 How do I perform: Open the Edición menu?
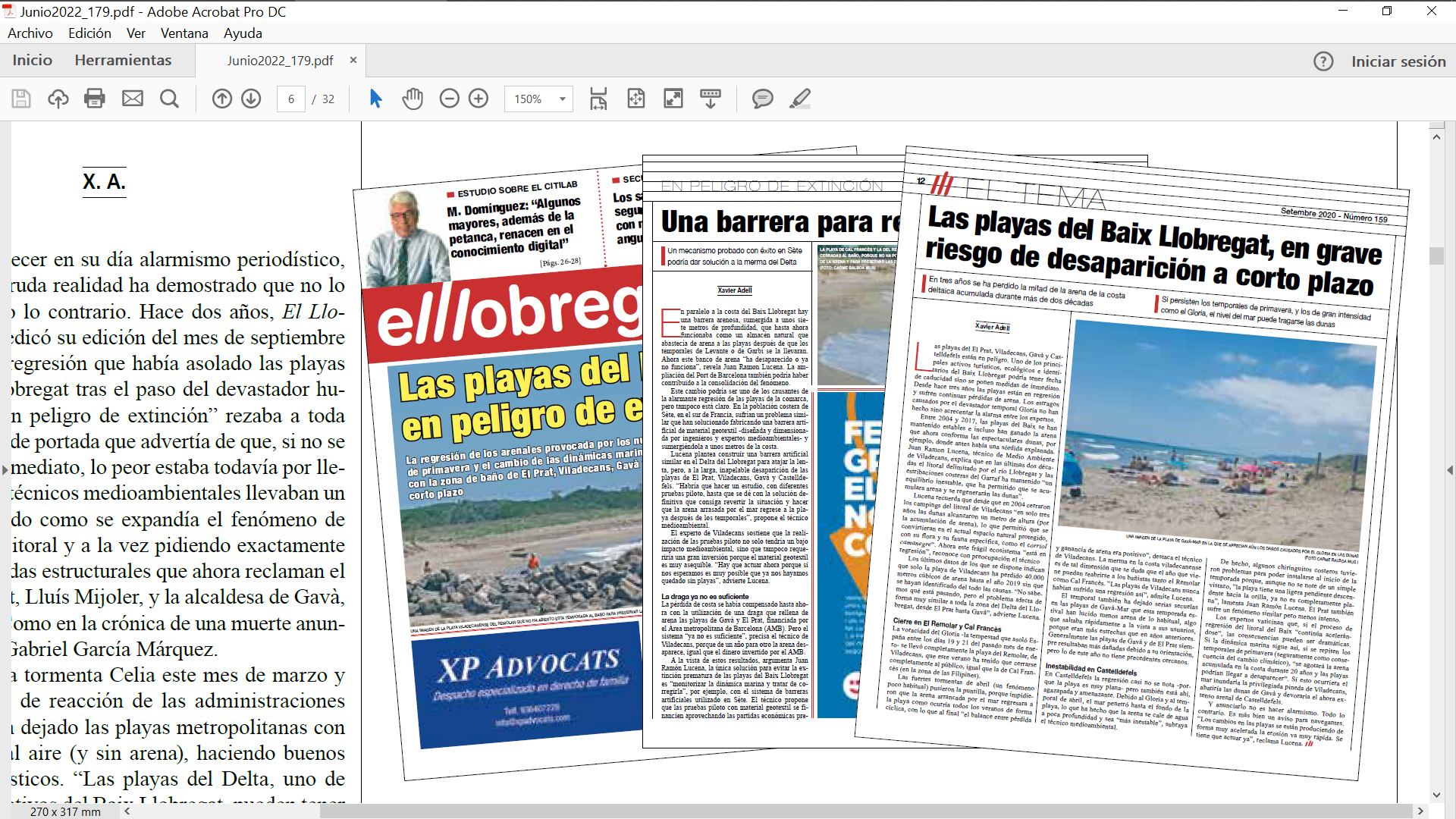pyautogui.click(x=89, y=33)
